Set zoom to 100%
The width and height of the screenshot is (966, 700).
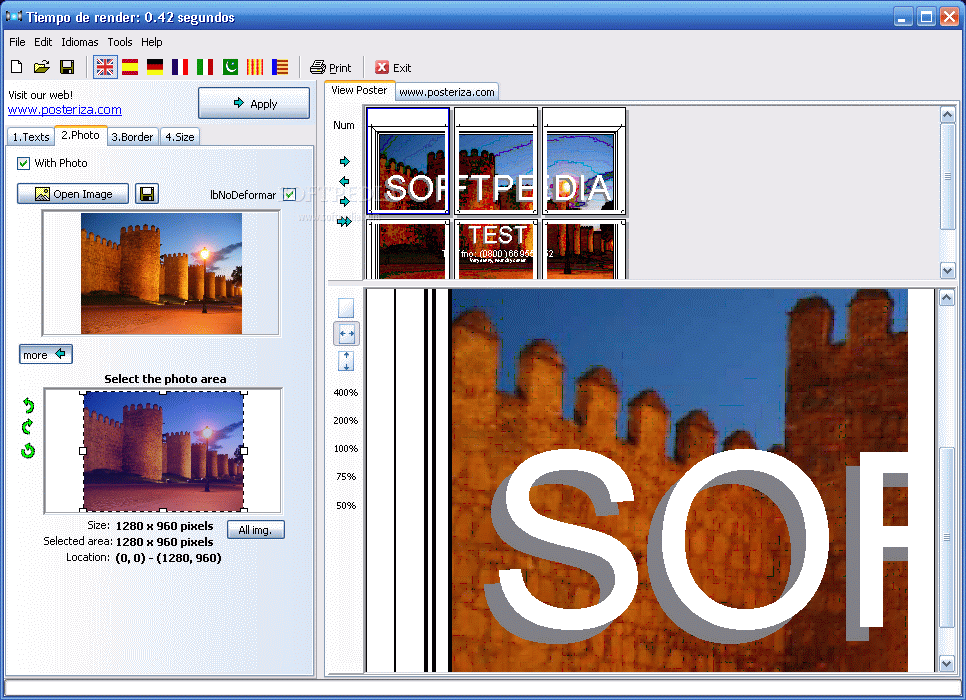pos(346,449)
